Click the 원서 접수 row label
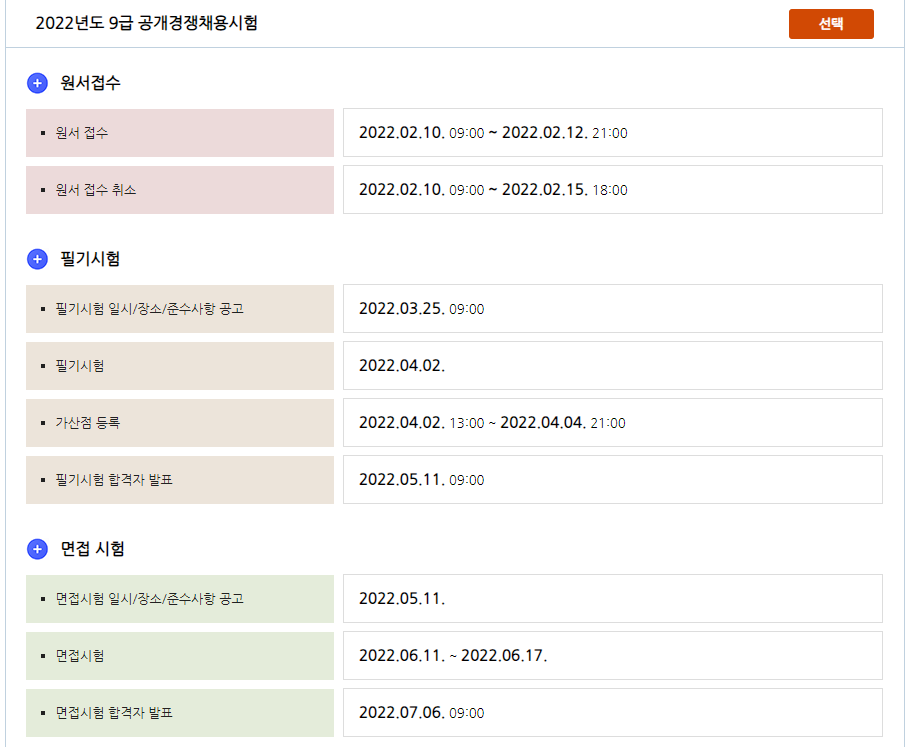The height and width of the screenshot is (747, 905). point(81,133)
